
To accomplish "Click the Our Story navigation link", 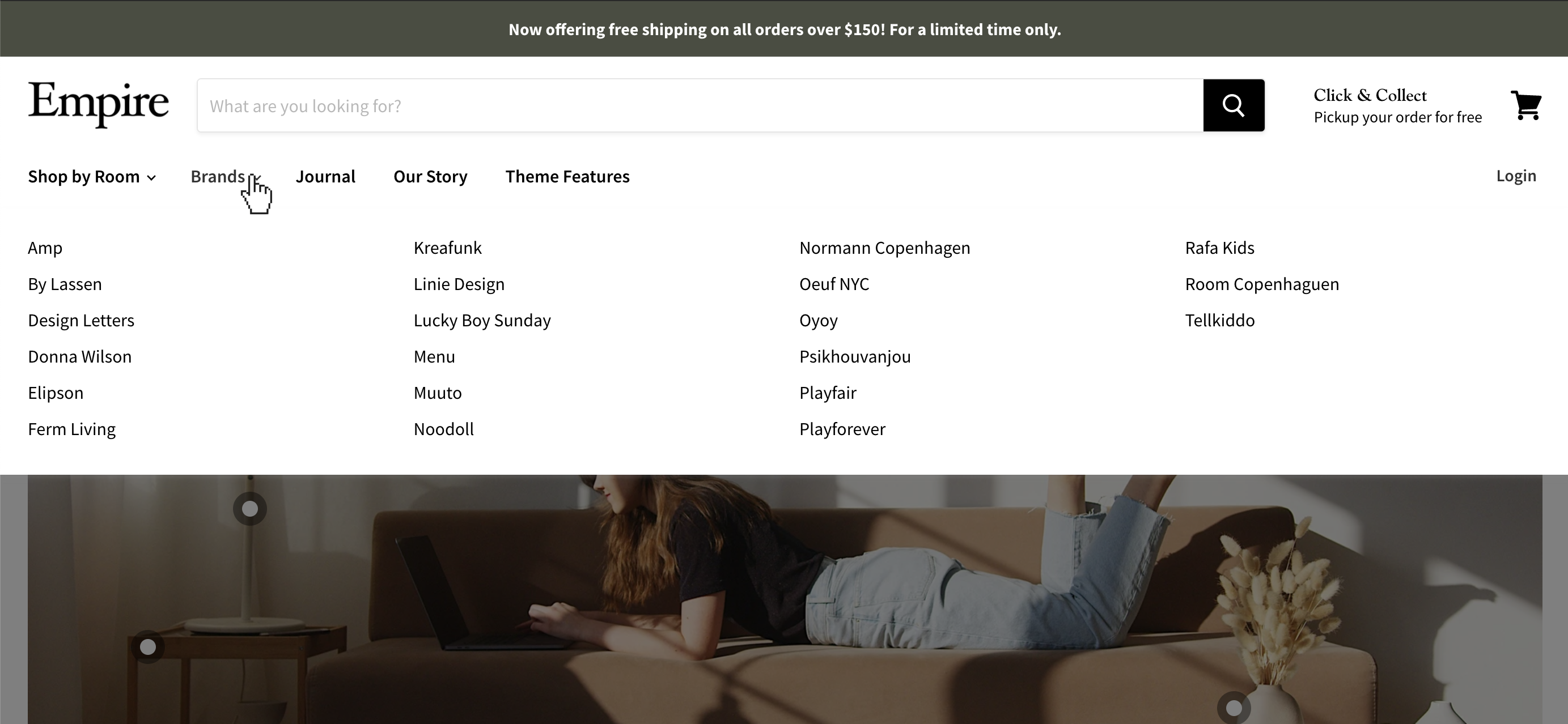I will [x=430, y=176].
